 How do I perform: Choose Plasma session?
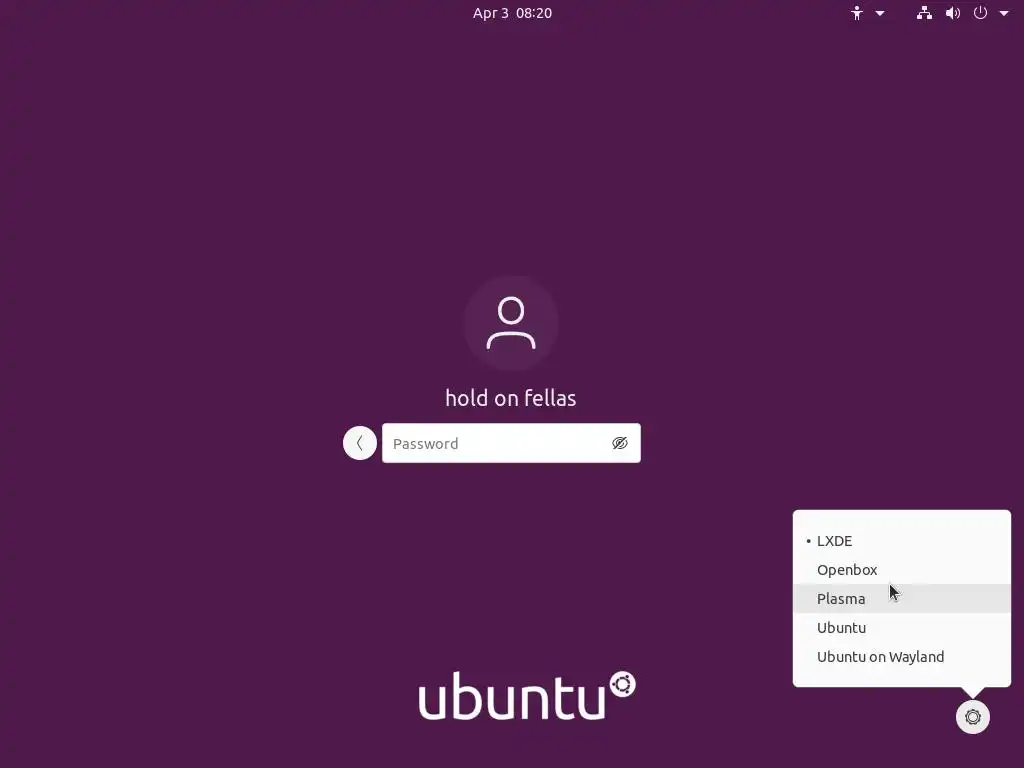[901, 598]
